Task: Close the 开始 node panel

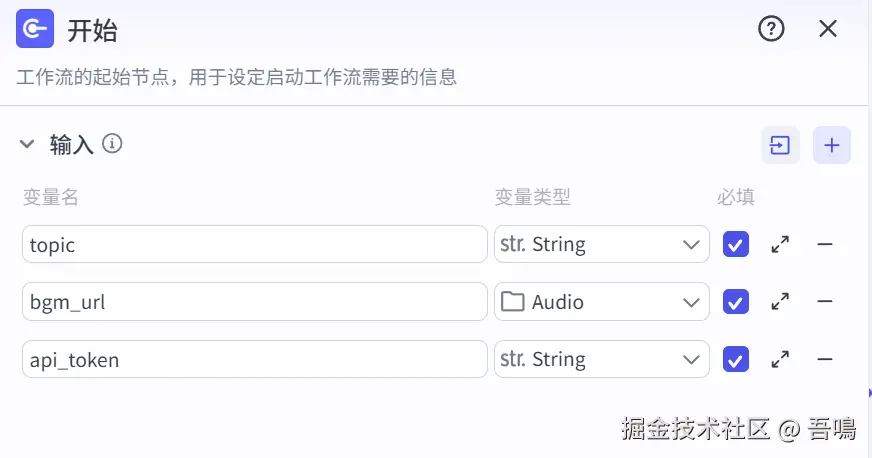Action: [x=828, y=29]
